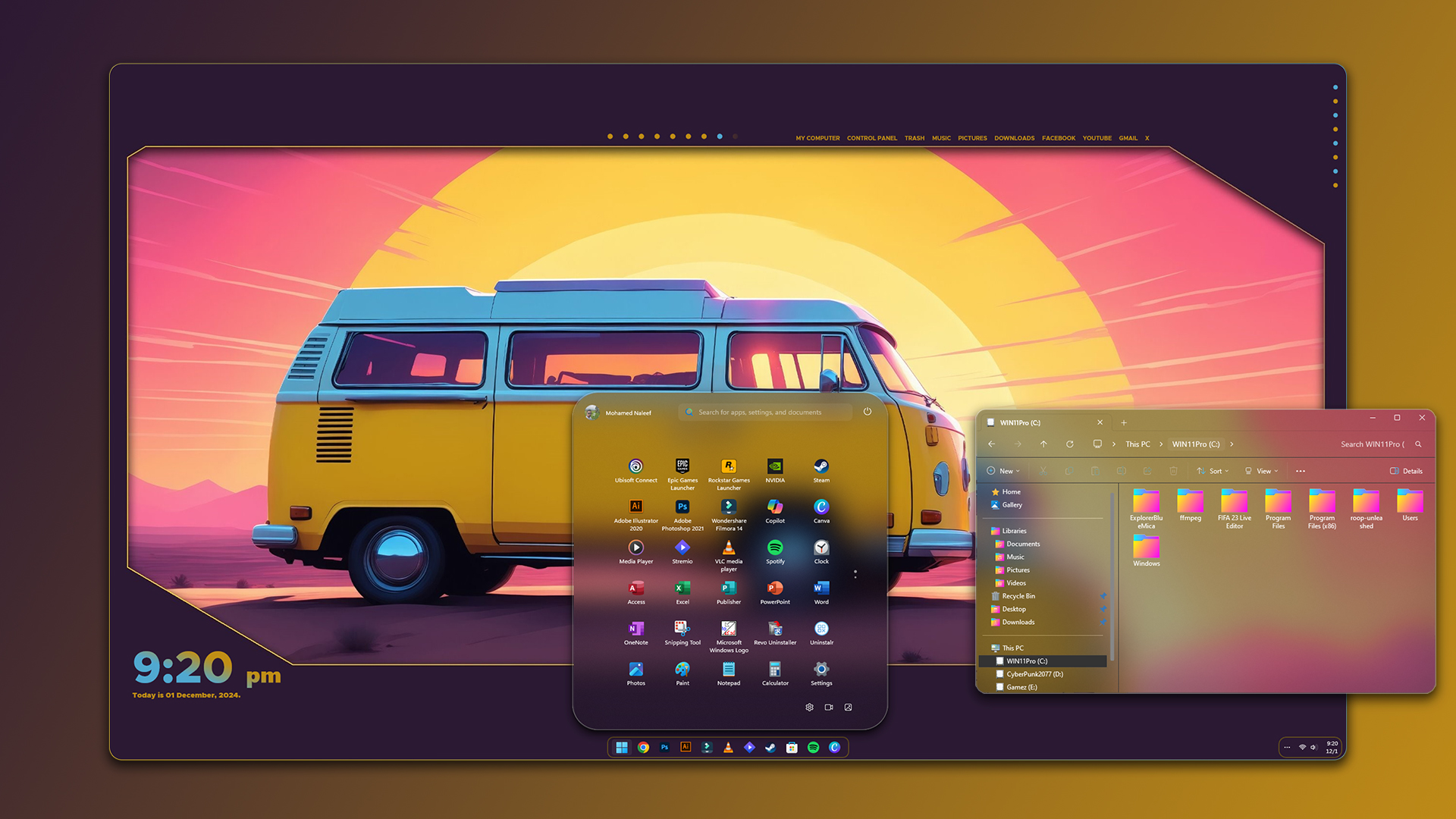Launch Epic Games Launcher in Start menu
The height and width of the screenshot is (819, 1456).
coord(682,474)
